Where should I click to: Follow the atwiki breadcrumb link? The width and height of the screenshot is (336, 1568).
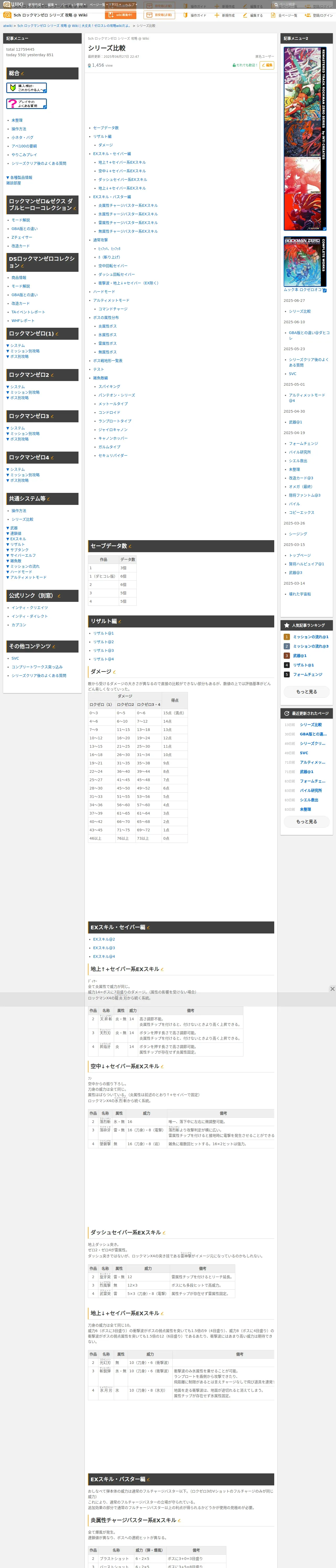[8, 26]
